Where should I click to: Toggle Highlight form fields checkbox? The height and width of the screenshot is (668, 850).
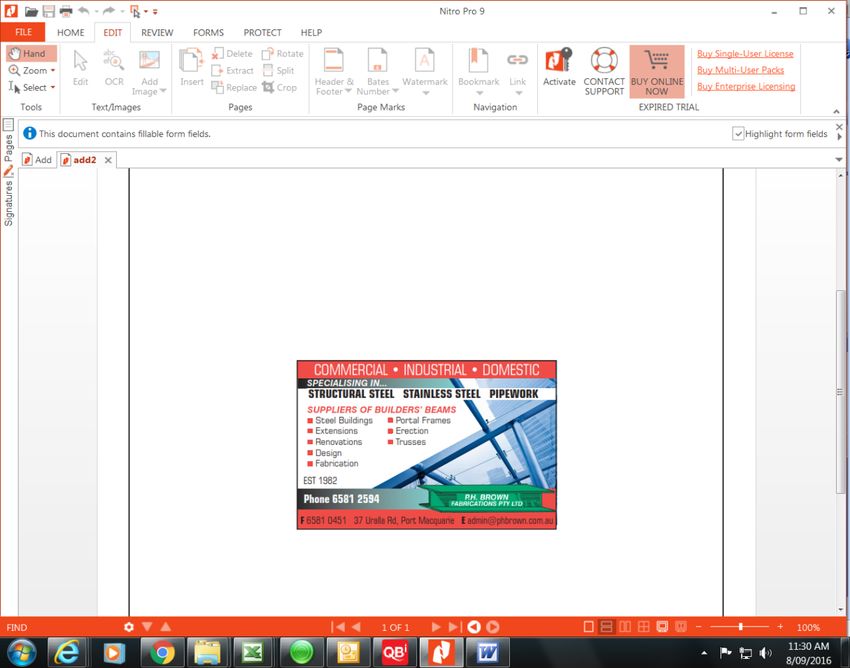[x=738, y=133]
